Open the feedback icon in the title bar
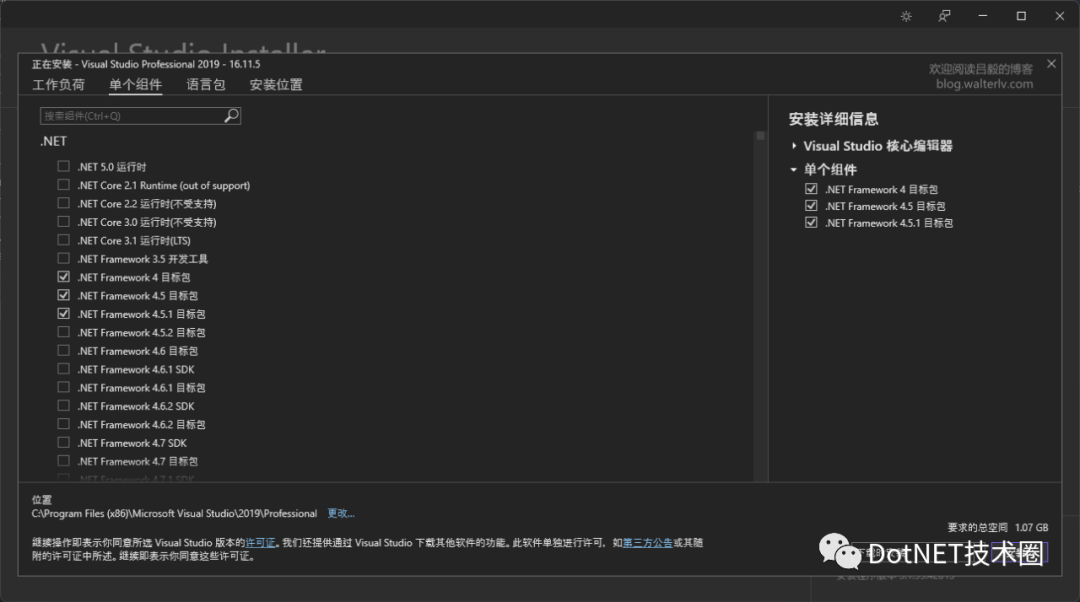 click(x=944, y=16)
